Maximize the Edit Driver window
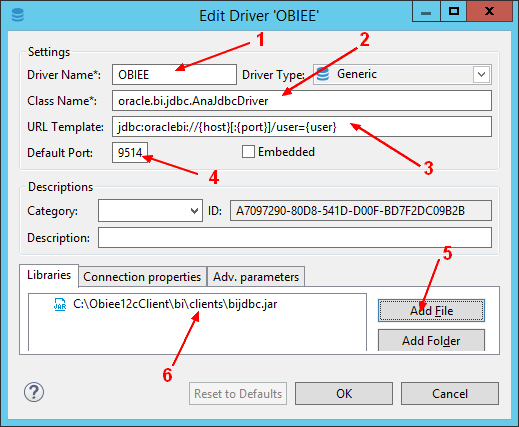 point(454,12)
